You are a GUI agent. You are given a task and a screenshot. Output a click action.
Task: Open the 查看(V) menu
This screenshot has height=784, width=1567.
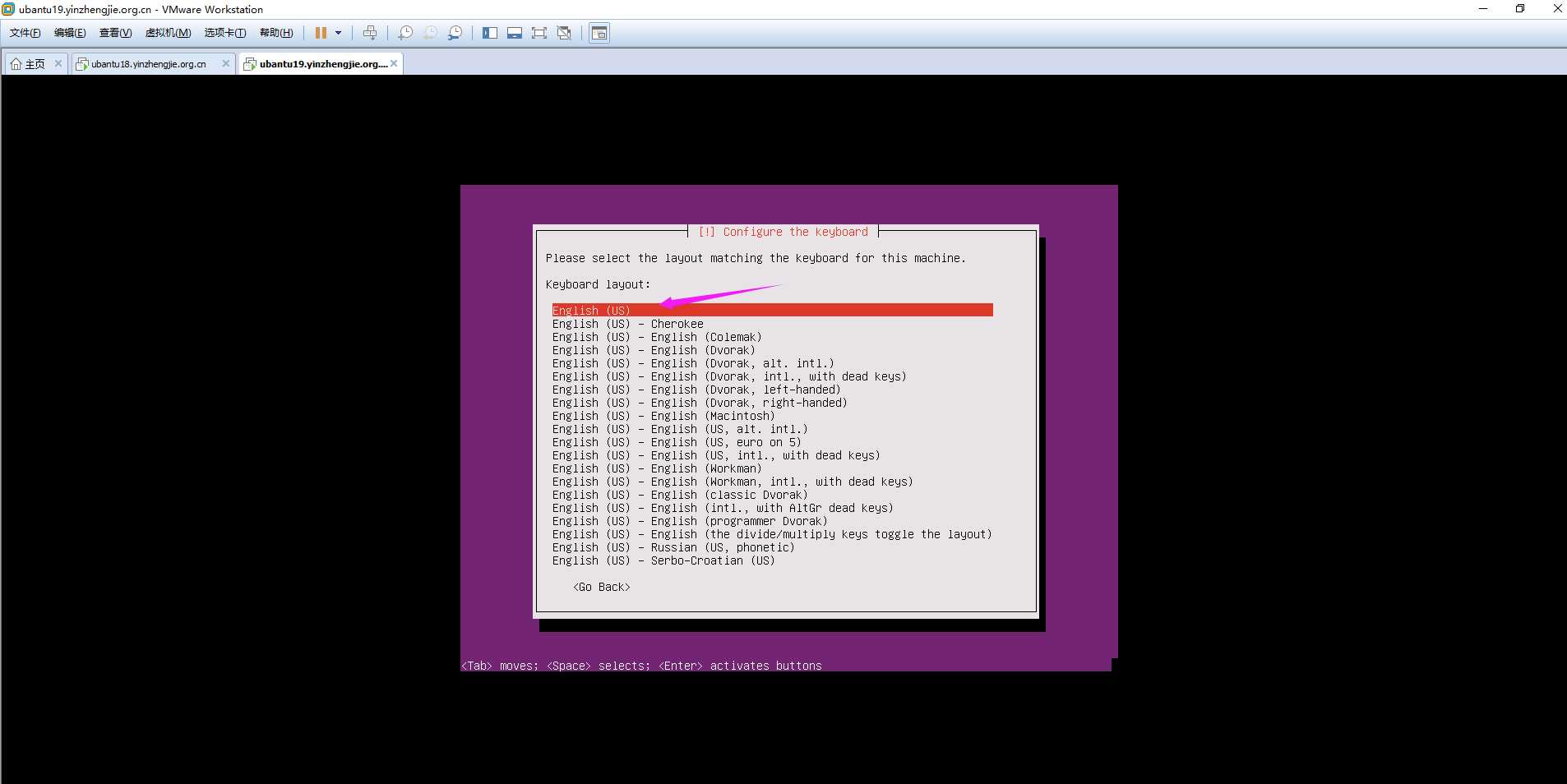pos(115,33)
